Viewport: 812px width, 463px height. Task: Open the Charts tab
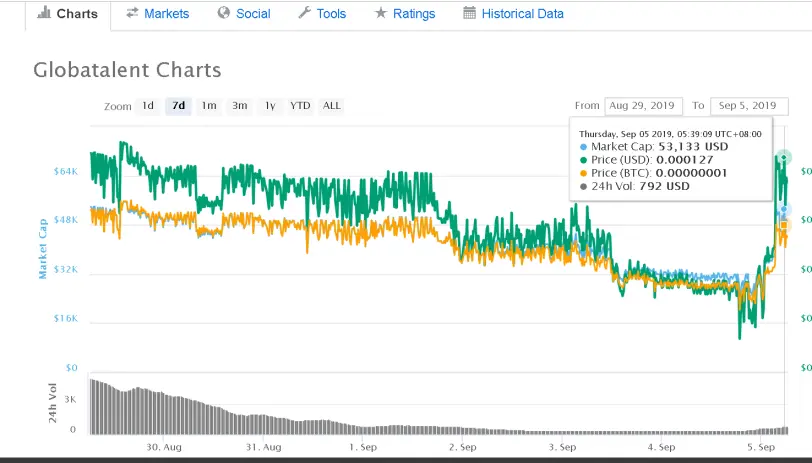68,14
